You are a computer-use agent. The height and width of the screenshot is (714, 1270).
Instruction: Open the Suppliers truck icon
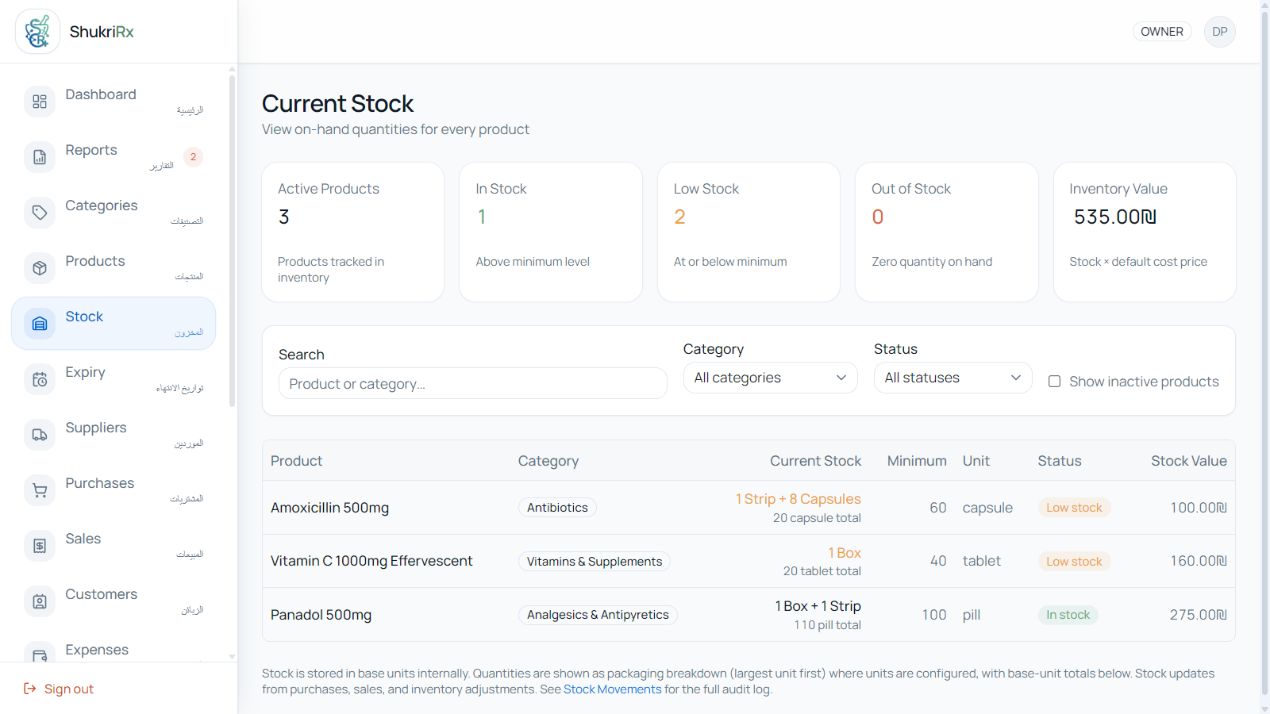[40, 434]
